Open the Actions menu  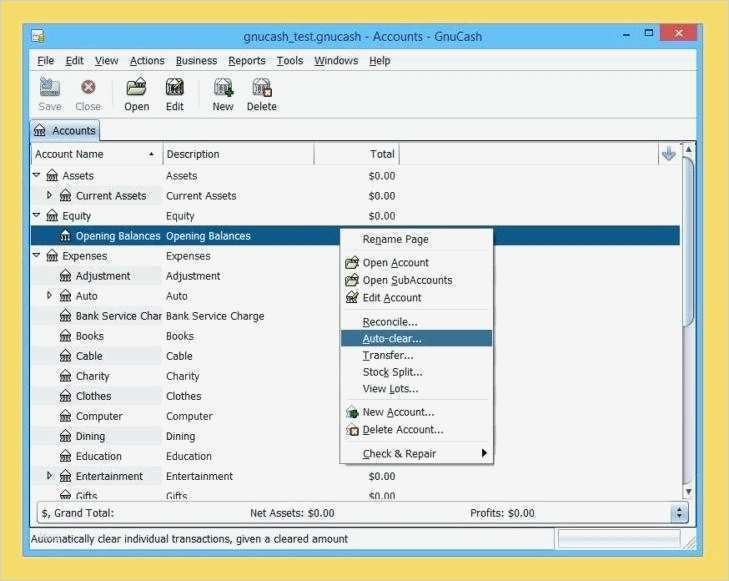tap(147, 61)
